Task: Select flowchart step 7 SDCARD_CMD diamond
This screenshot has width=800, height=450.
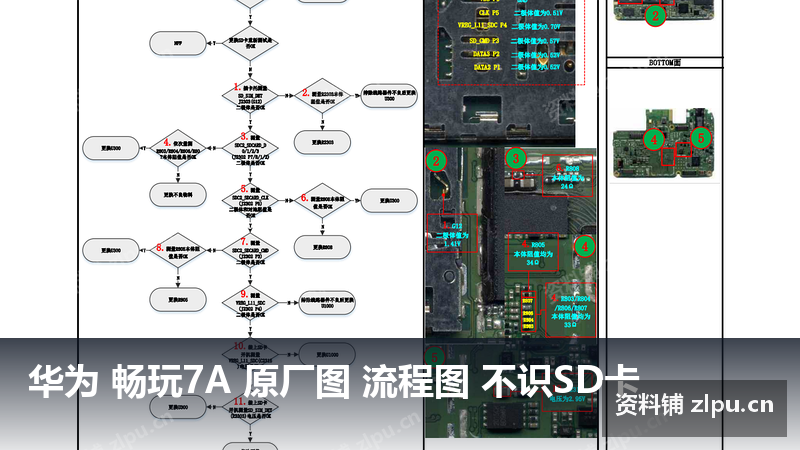Action: click(250, 251)
